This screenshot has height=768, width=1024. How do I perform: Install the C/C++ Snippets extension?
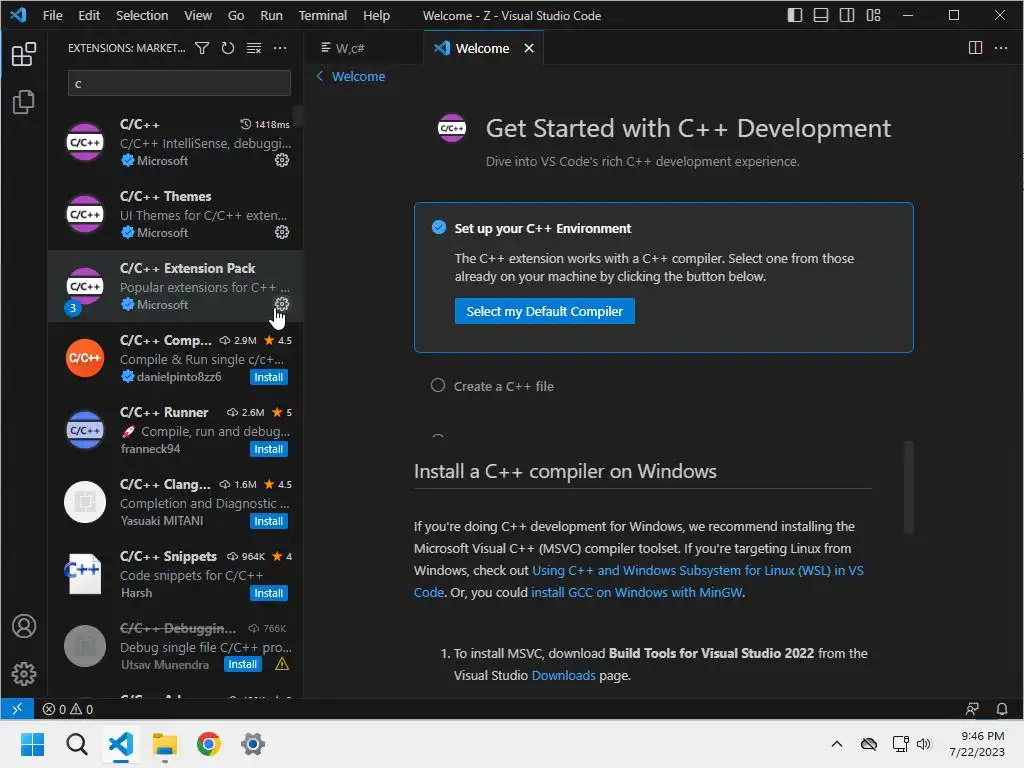268,592
